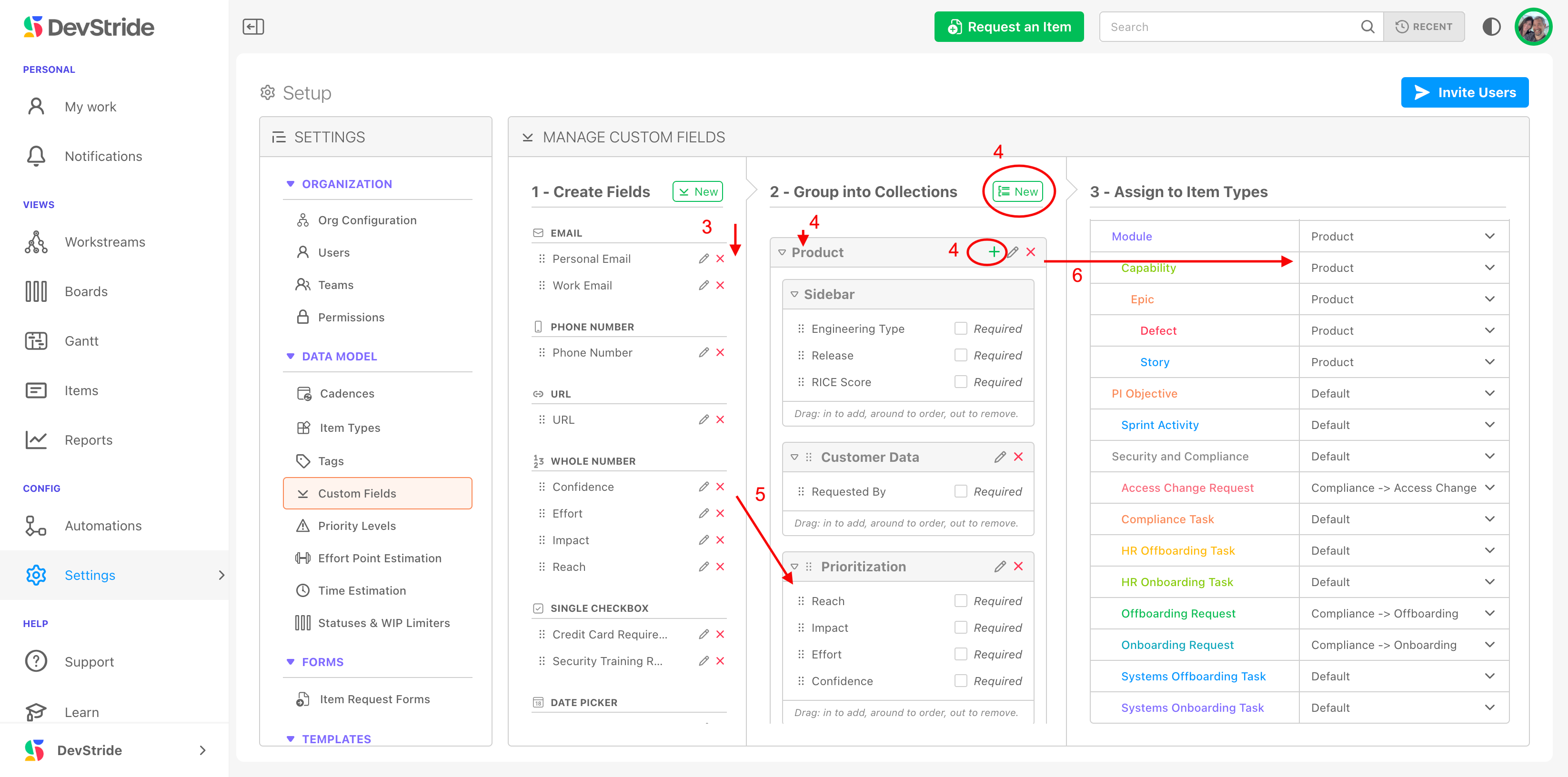
Task: Click the plus icon on Product collection
Action: tap(994, 252)
